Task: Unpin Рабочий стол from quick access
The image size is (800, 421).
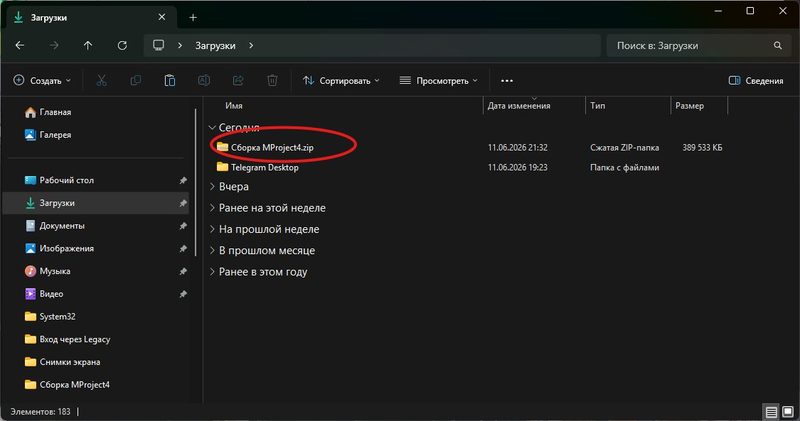Action: point(183,180)
